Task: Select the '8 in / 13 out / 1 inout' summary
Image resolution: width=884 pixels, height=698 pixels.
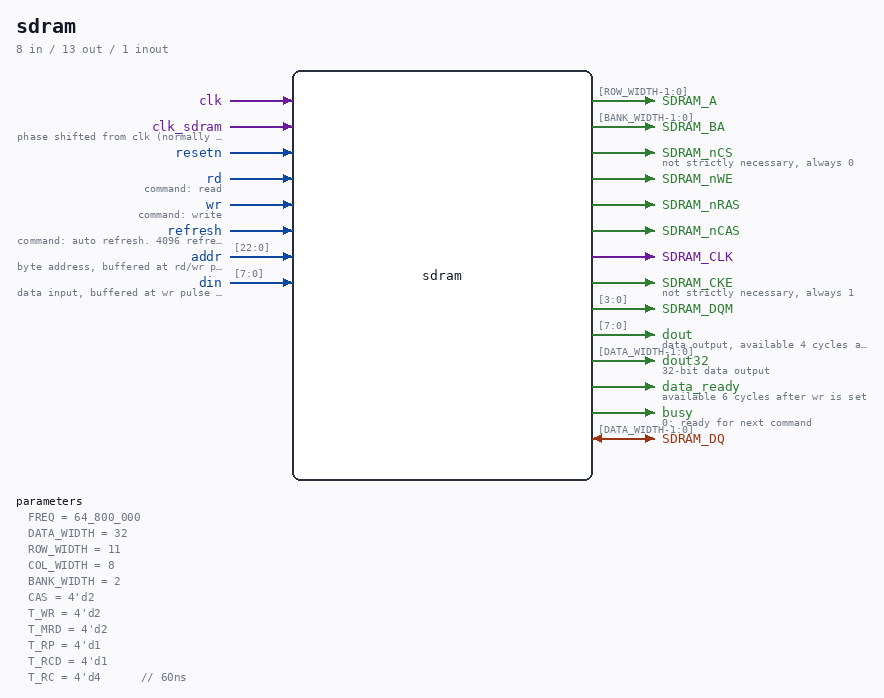Action: [x=92, y=49]
